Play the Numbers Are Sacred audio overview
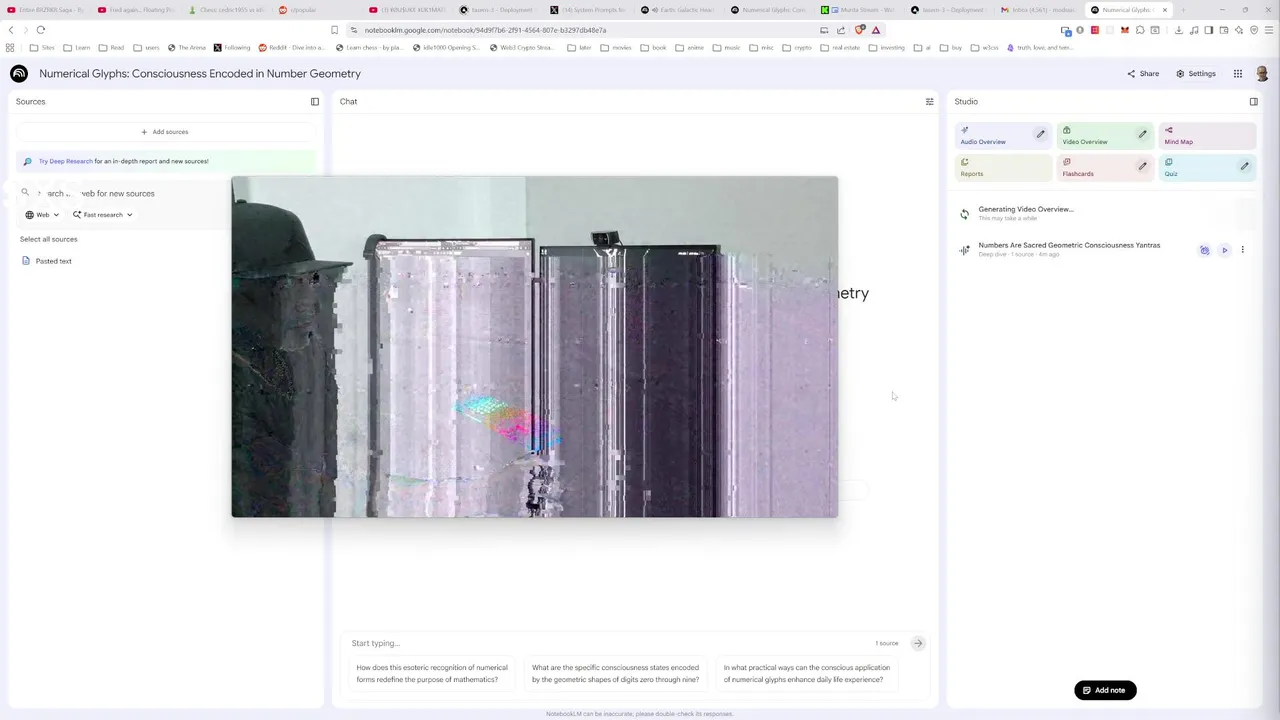Image resolution: width=1280 pixels, height=720 pixels. click(1224, 250)
